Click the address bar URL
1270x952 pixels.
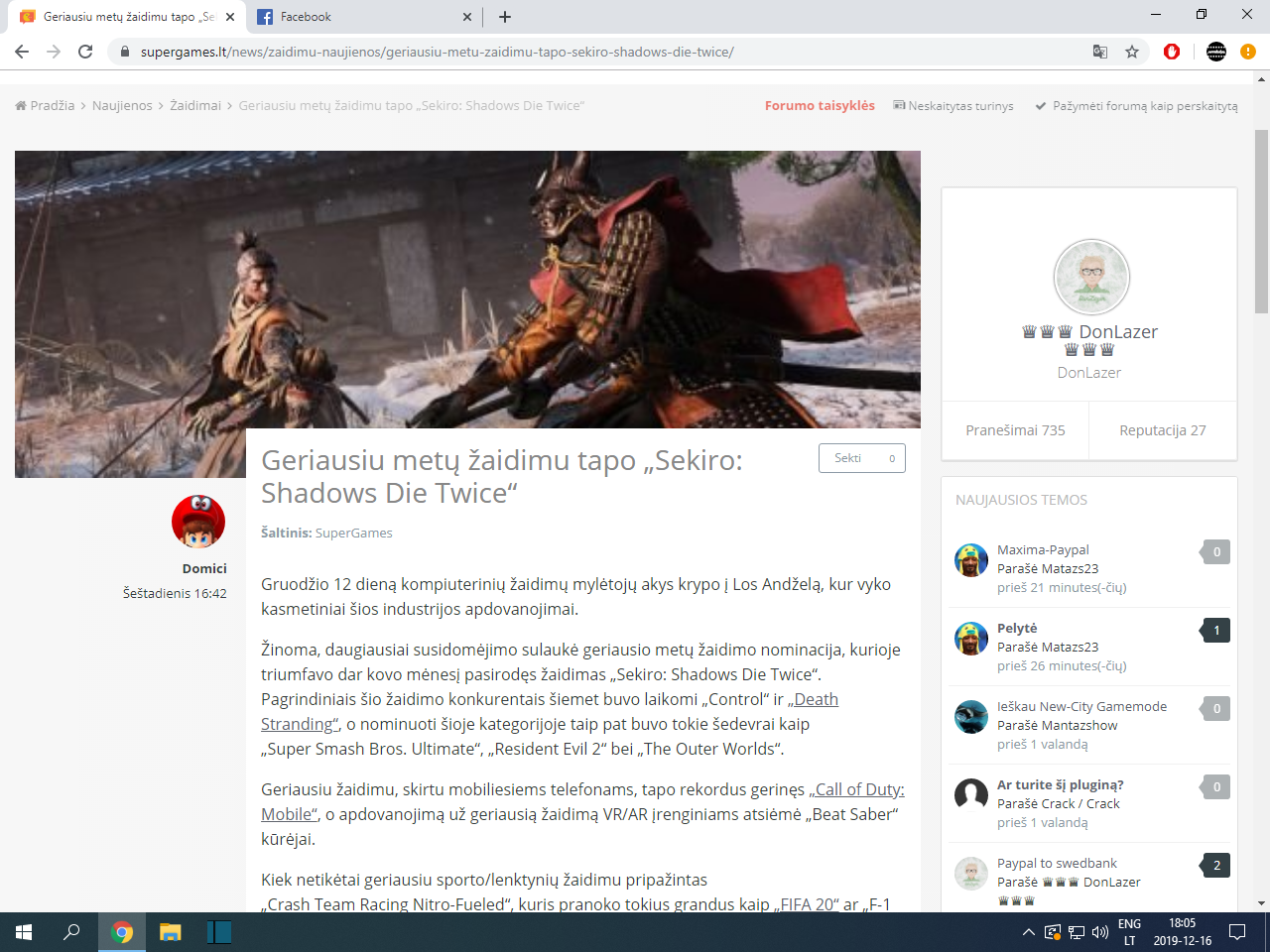click(x=437, y=52)
